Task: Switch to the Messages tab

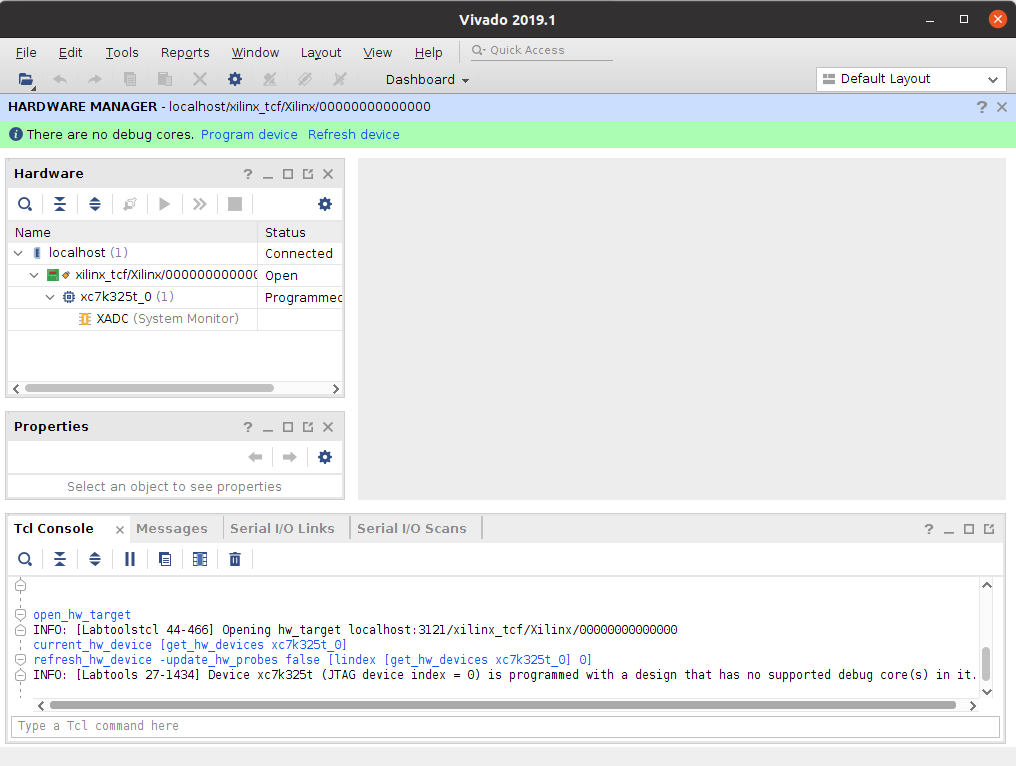Action: click(x=172, y=528)
